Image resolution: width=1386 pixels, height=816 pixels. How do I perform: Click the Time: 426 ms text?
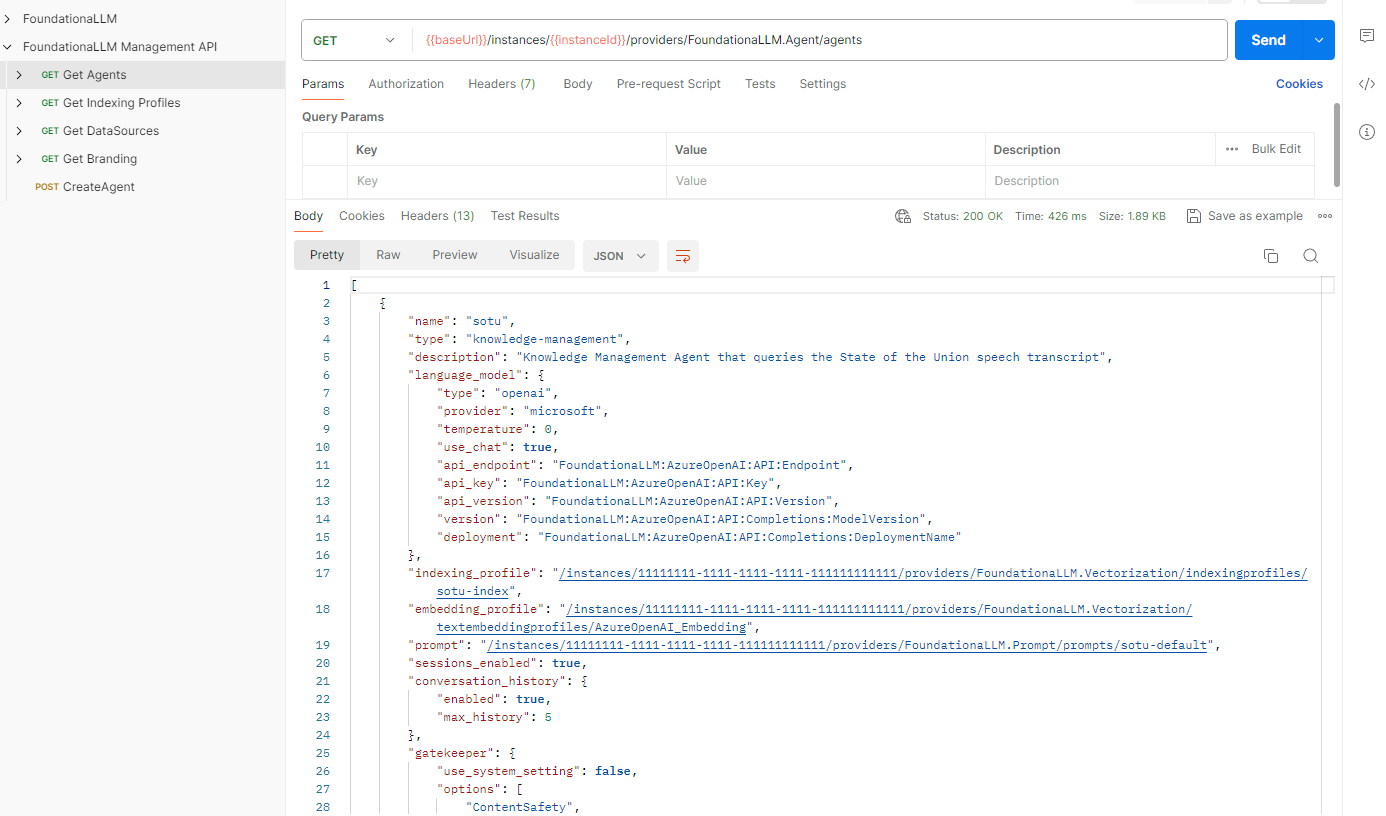coord(1050,216)
